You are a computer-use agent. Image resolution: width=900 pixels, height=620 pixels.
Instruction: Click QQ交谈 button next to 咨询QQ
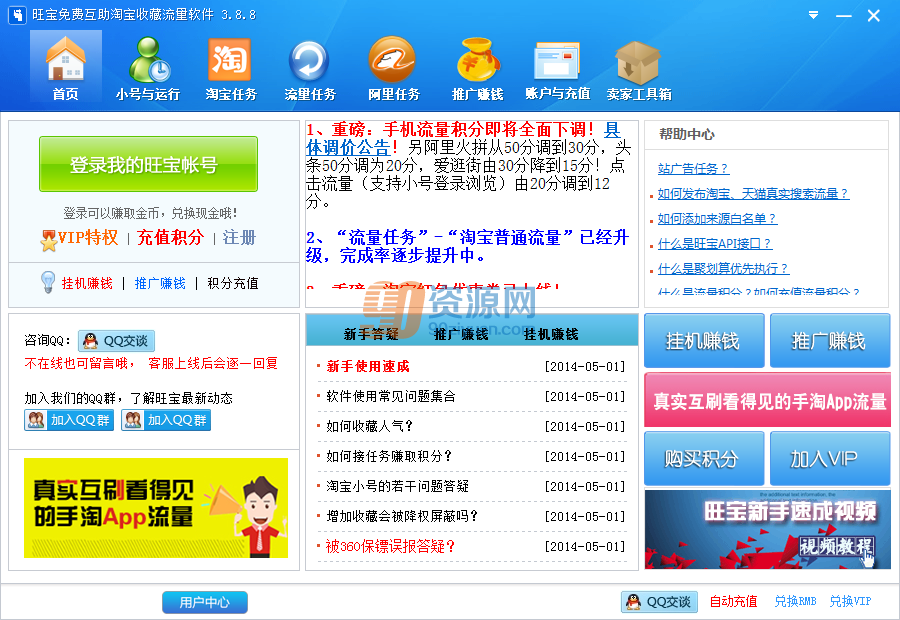117,340
